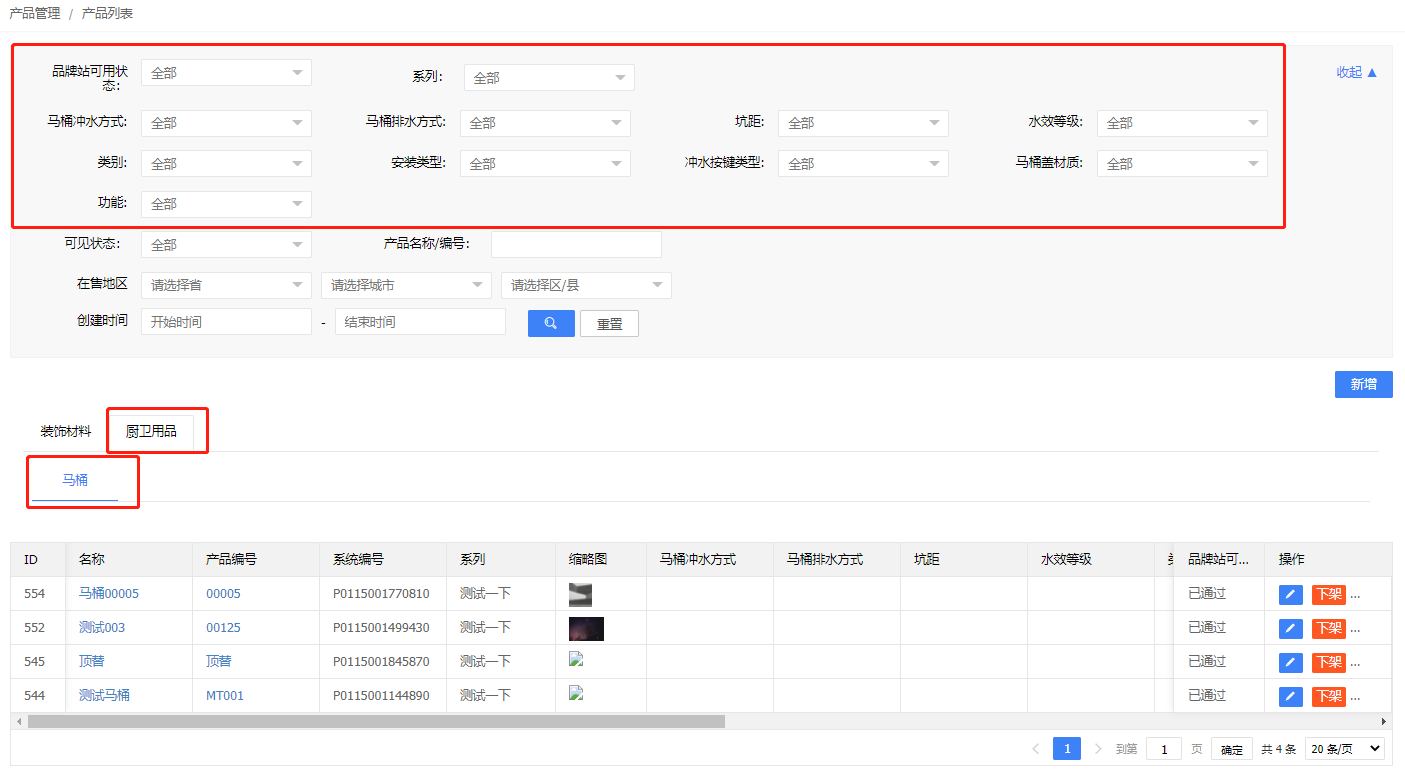Image resolution: width=1405 pixels, height=775 pixels.
Task: Click edit pencil icon for 测试马桶 row
Action: point(1290,697)
